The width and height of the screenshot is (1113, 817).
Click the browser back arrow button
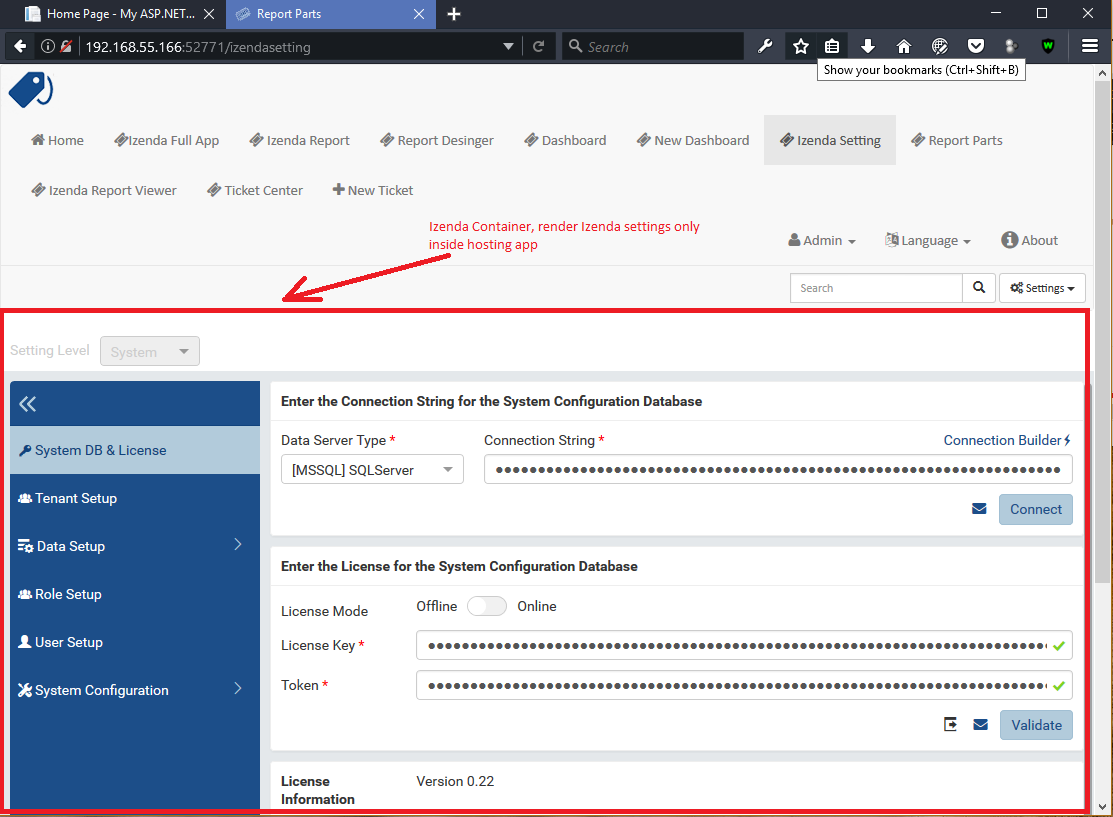tap(20, 47)
